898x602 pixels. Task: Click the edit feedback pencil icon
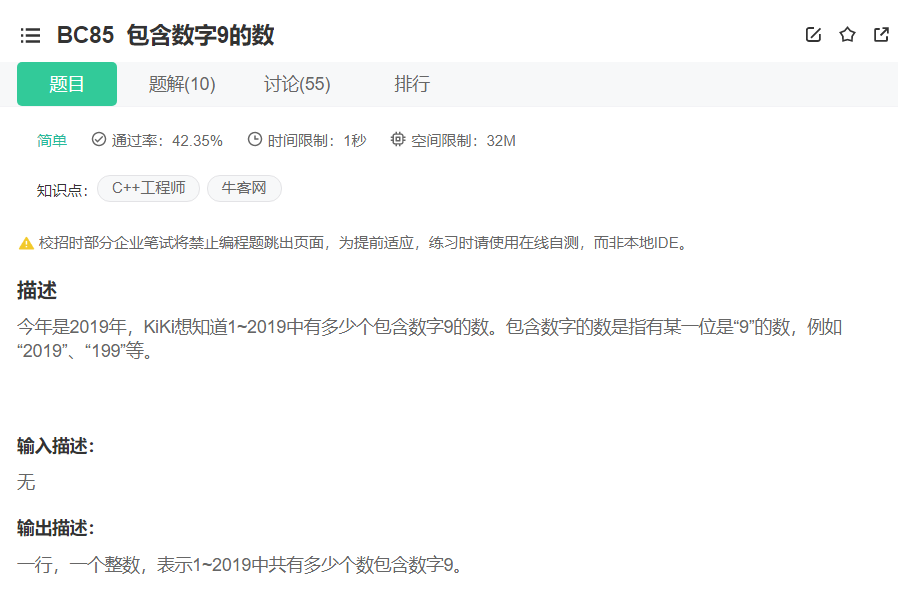[x=812, y=34]
